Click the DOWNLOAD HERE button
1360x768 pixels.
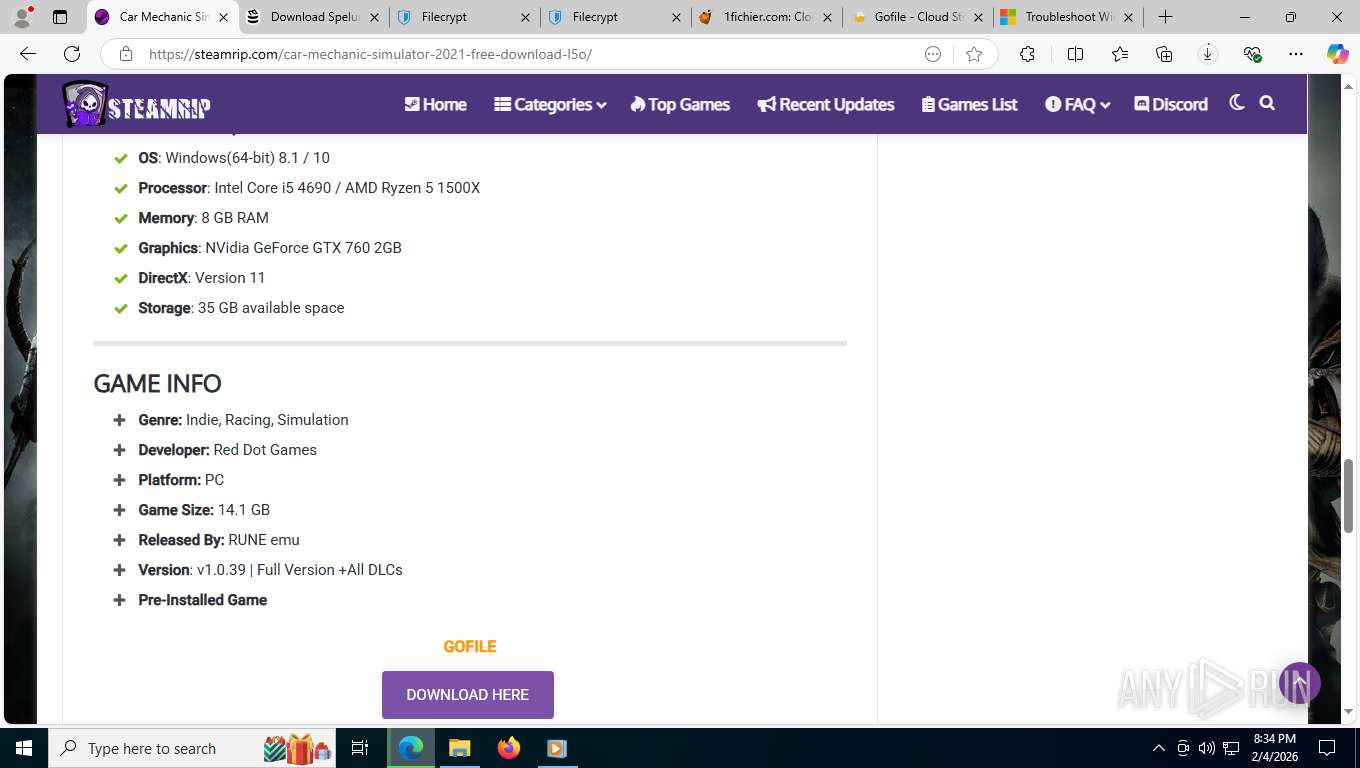[x=468, y=695]
